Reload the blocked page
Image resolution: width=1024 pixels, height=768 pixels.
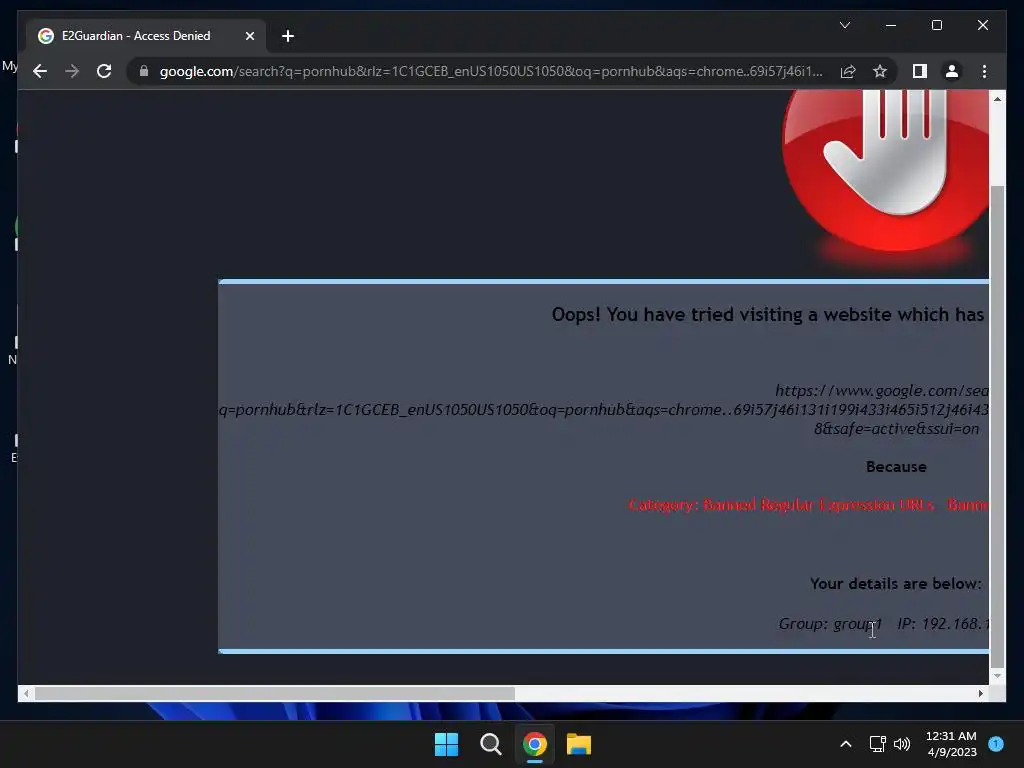[x=104, y=71]
